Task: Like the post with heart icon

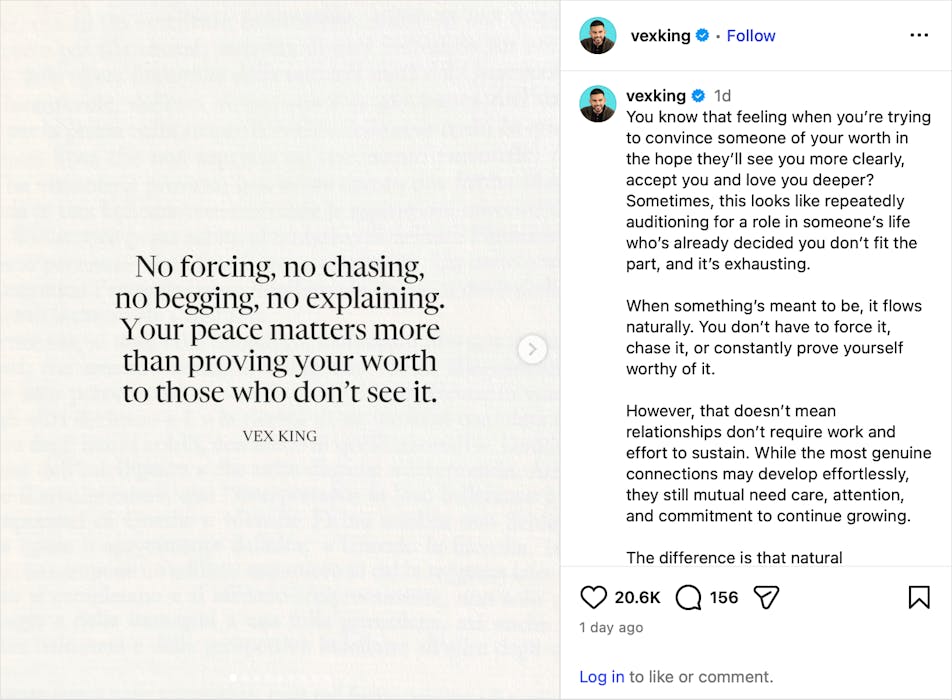Action: click(x=594, y=597)
